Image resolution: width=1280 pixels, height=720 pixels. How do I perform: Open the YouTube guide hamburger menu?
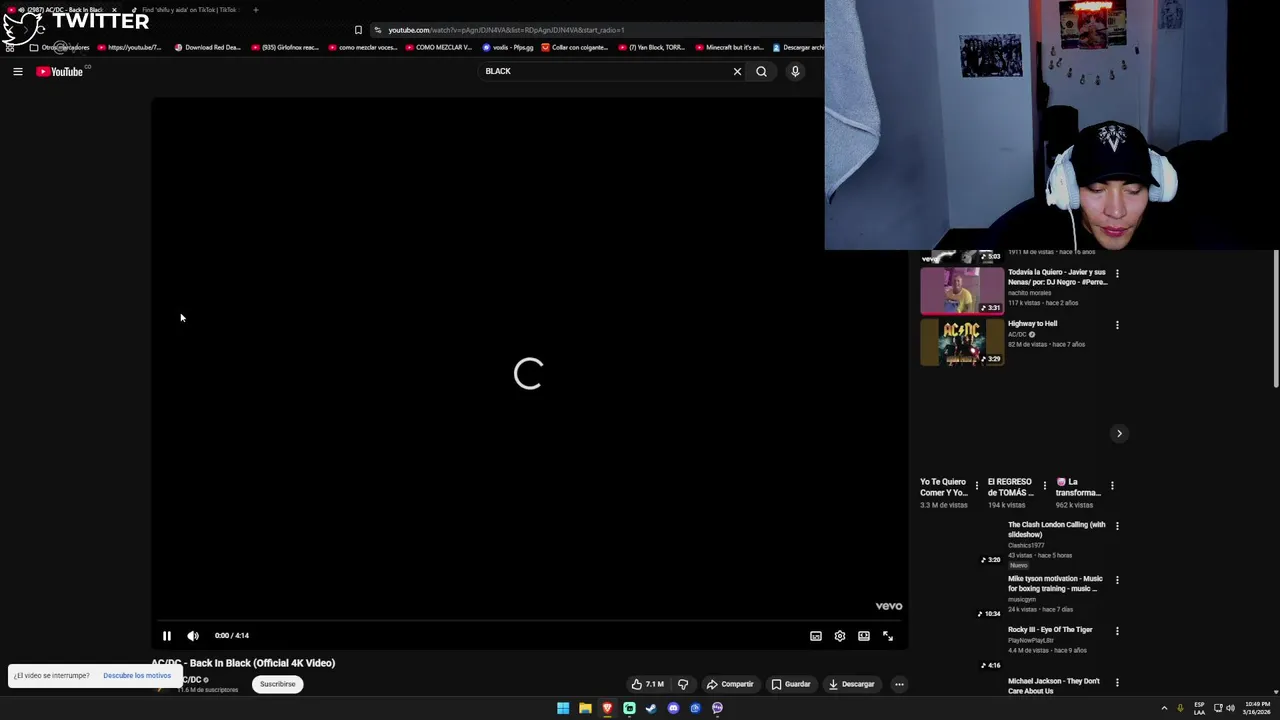point(17,71)
